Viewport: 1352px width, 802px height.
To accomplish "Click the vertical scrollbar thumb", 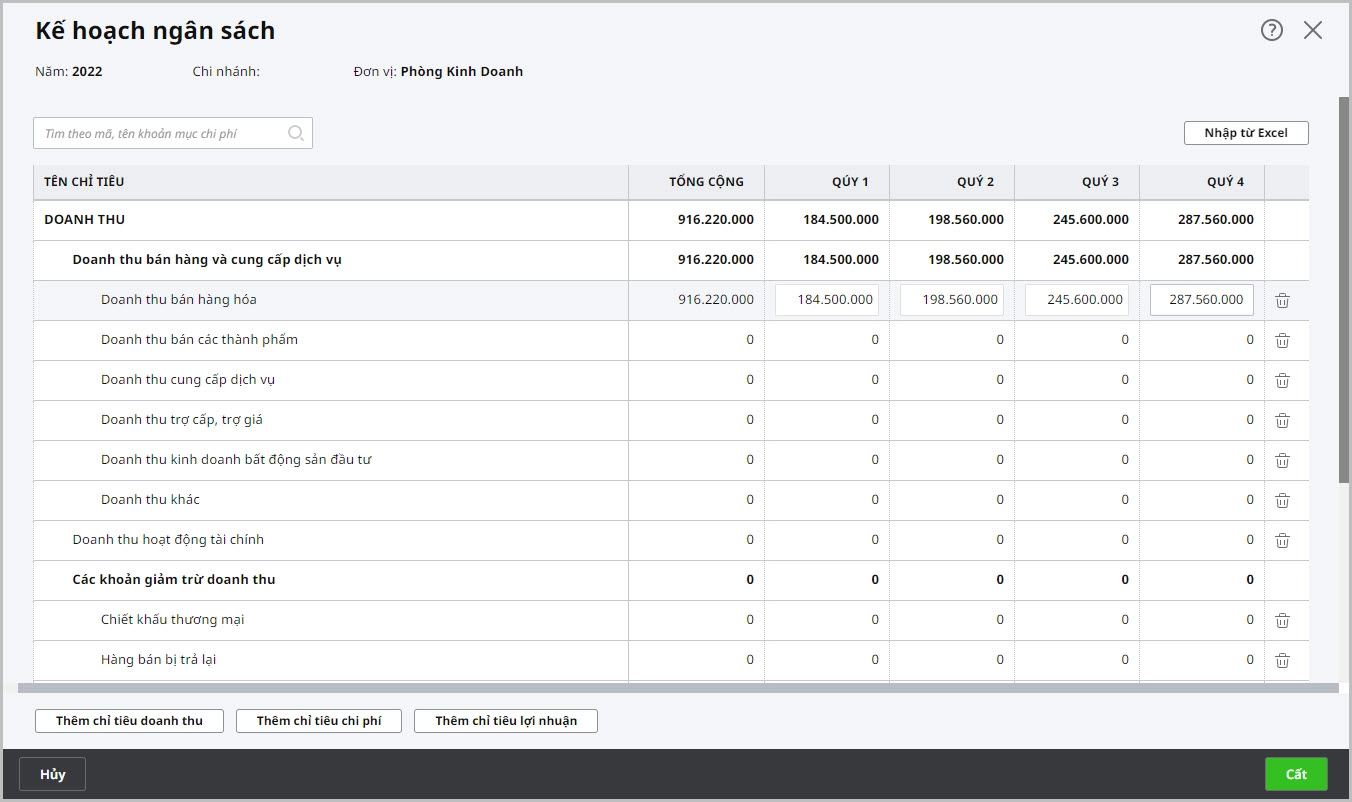I will 1344,290.
